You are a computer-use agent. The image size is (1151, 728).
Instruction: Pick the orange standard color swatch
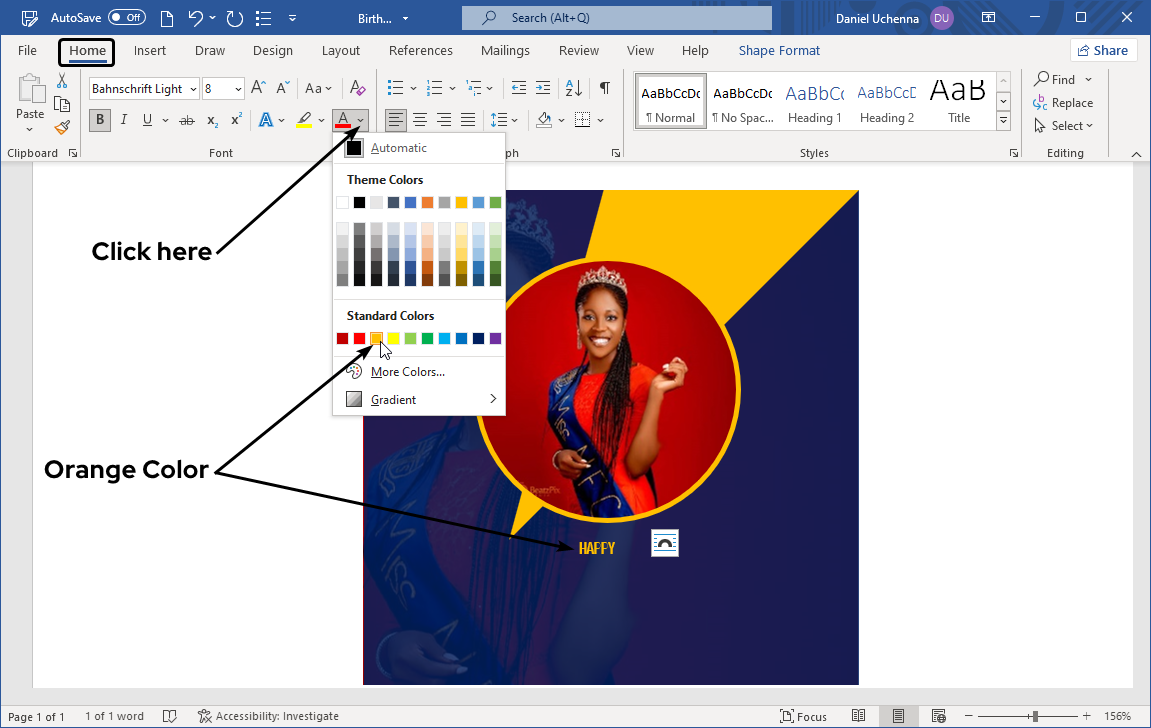376,339
